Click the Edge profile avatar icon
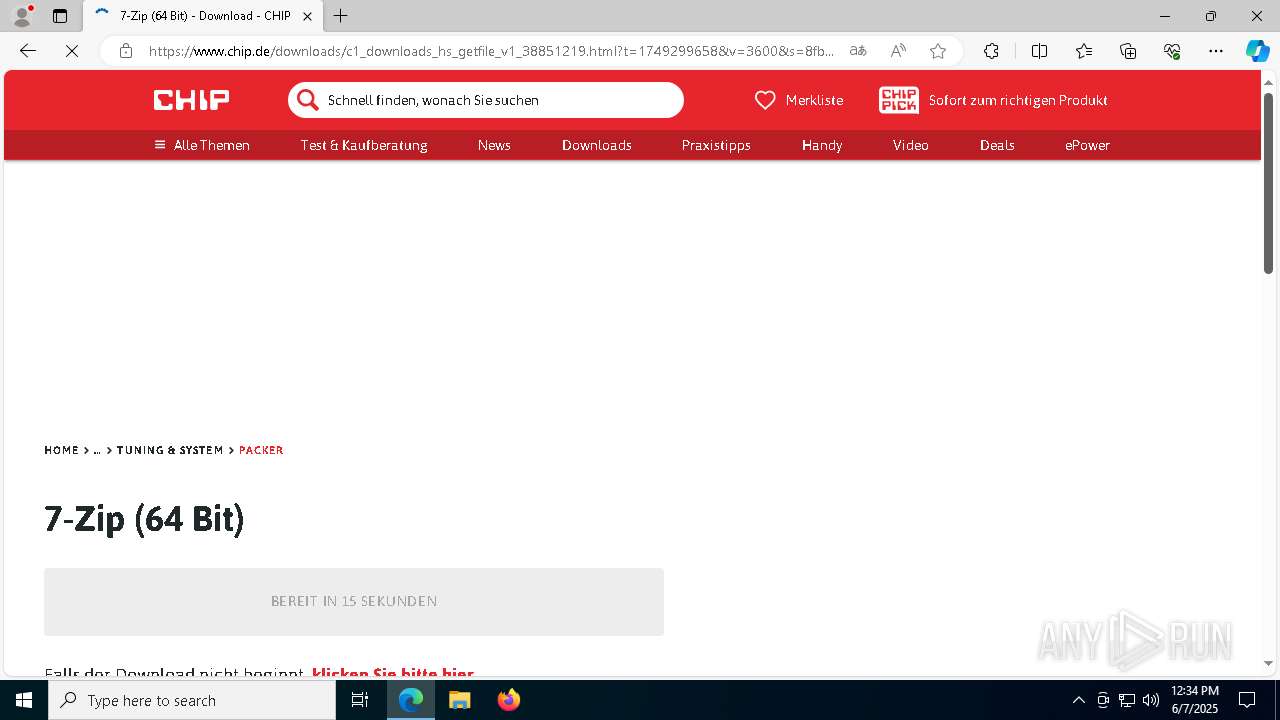 22,16
